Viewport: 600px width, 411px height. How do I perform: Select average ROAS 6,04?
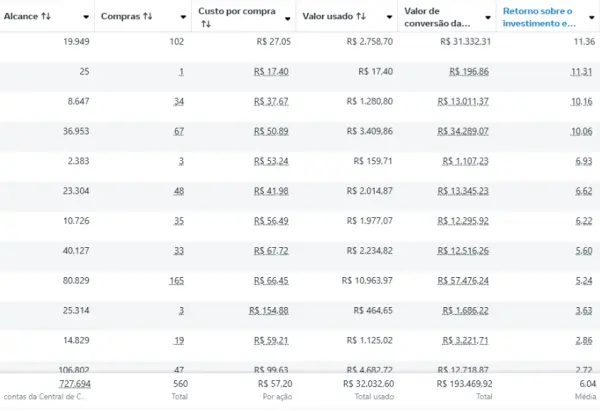[x=588, y=383]
